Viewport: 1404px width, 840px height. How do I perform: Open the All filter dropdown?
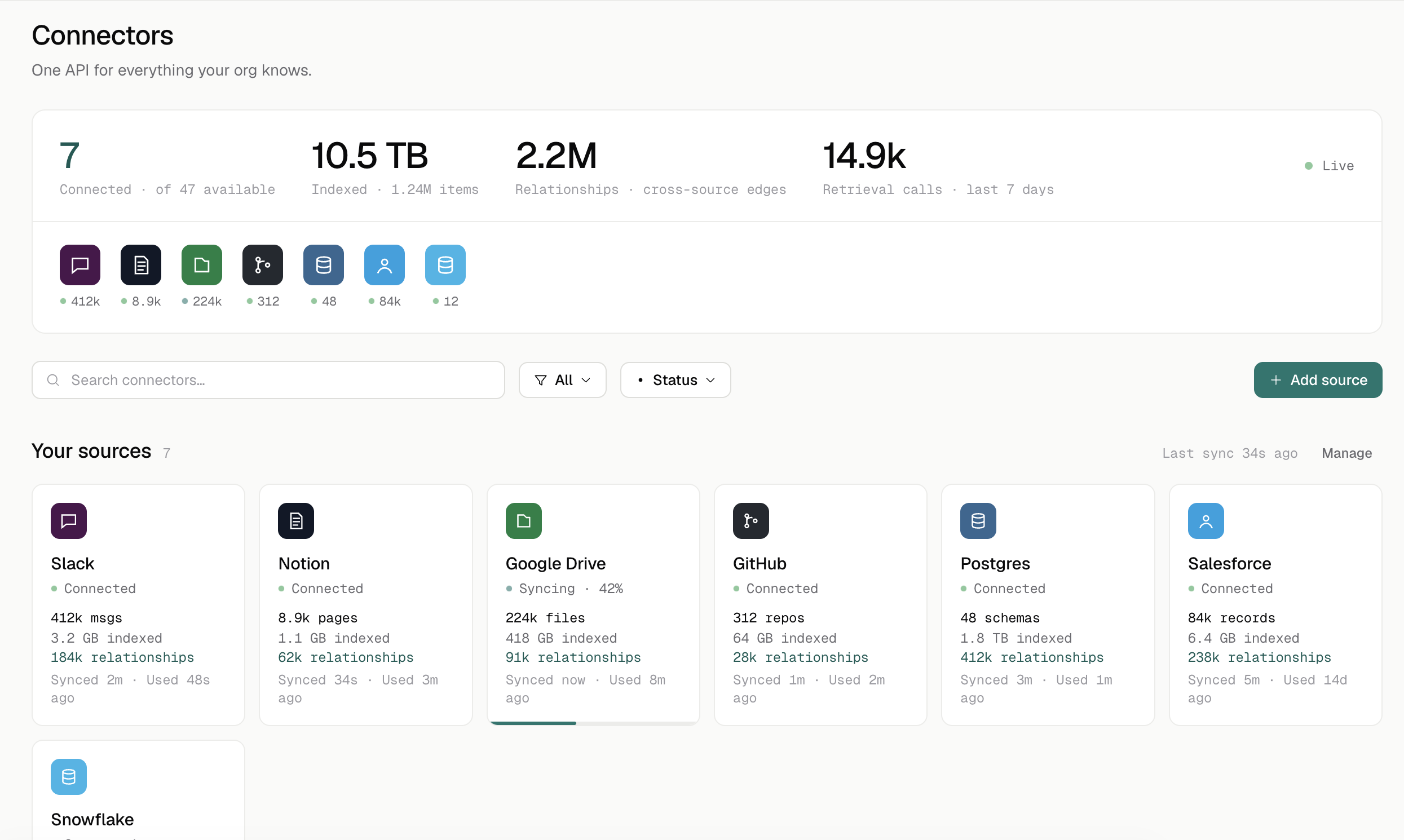[x=562, y=380]
